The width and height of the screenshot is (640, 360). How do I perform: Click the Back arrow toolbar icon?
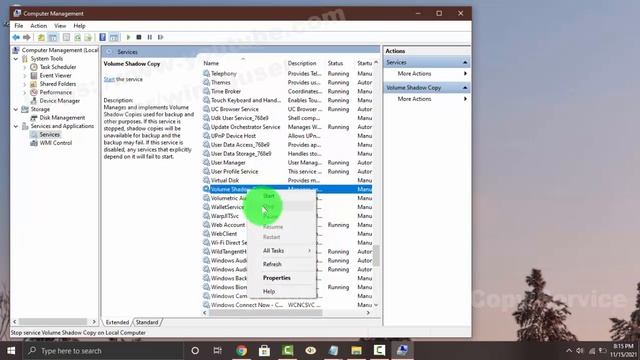coord(16,37)
